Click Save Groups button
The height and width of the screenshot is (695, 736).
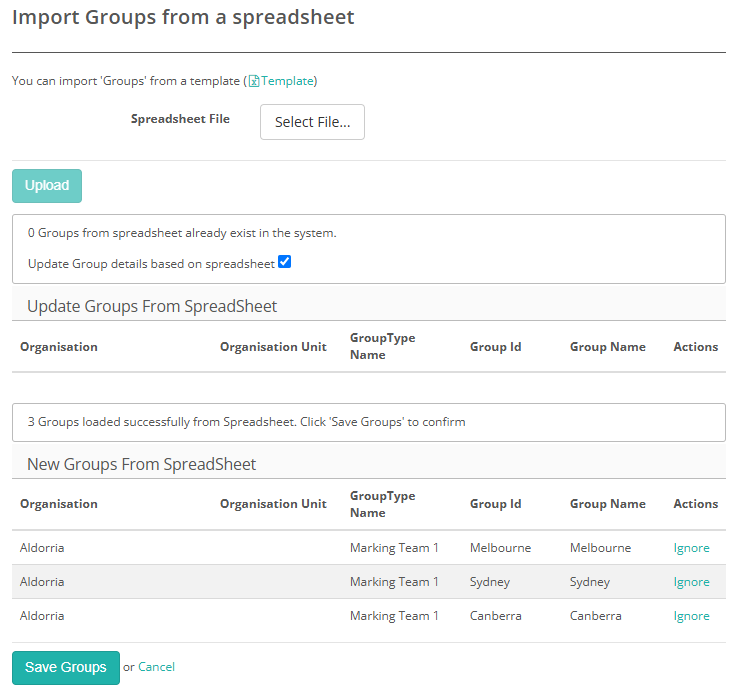click(x=66, y=667)
